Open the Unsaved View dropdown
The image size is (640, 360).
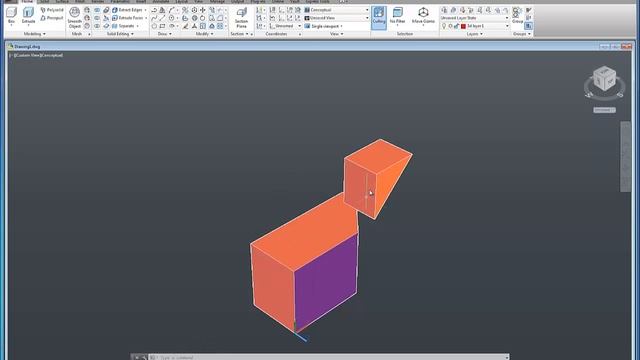(337, 18)
